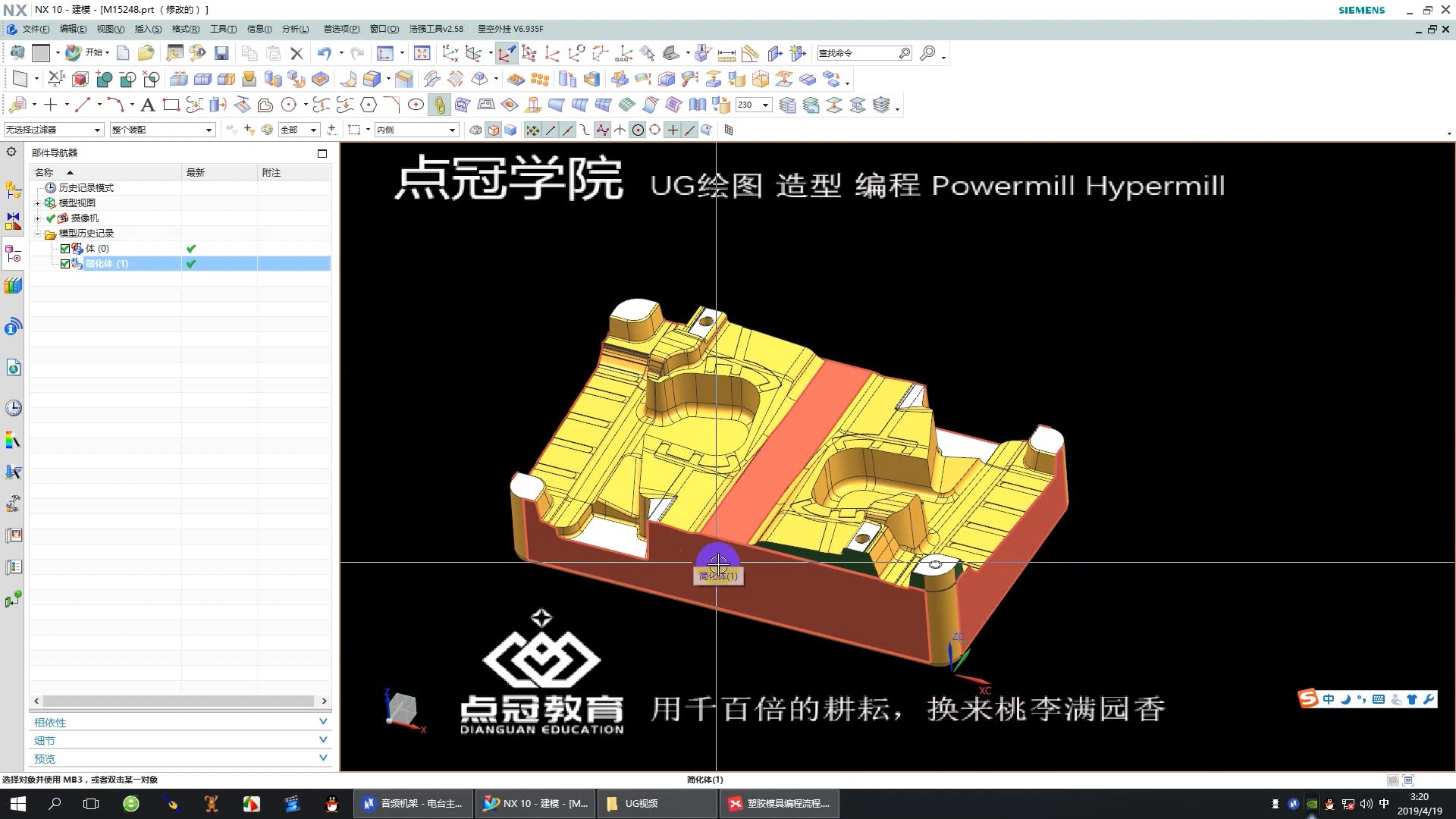Expand the 模型视图 tree node

pyautogui.click(x=38, y=203)
